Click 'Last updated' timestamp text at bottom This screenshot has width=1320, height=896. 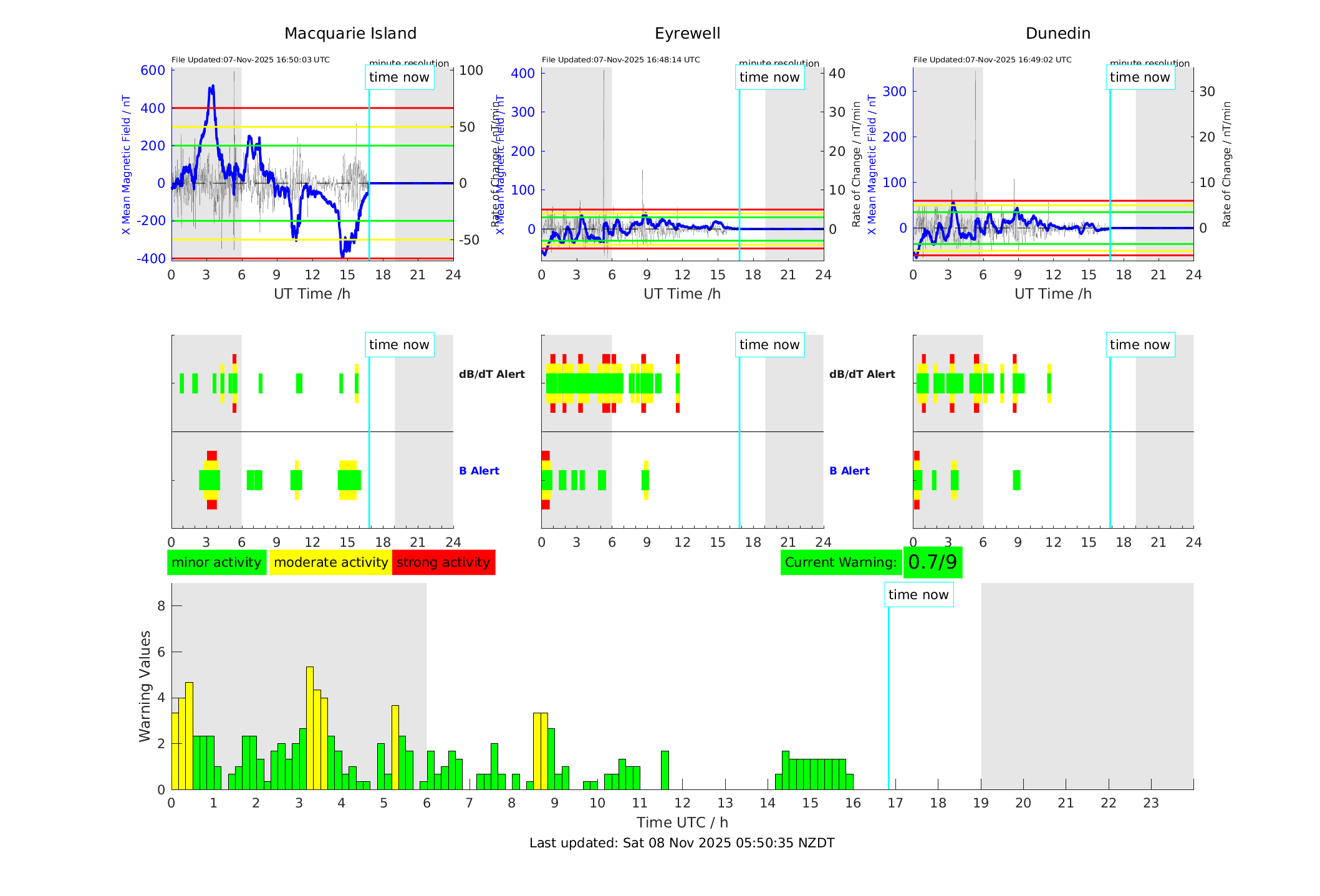(x=682, y=843)
